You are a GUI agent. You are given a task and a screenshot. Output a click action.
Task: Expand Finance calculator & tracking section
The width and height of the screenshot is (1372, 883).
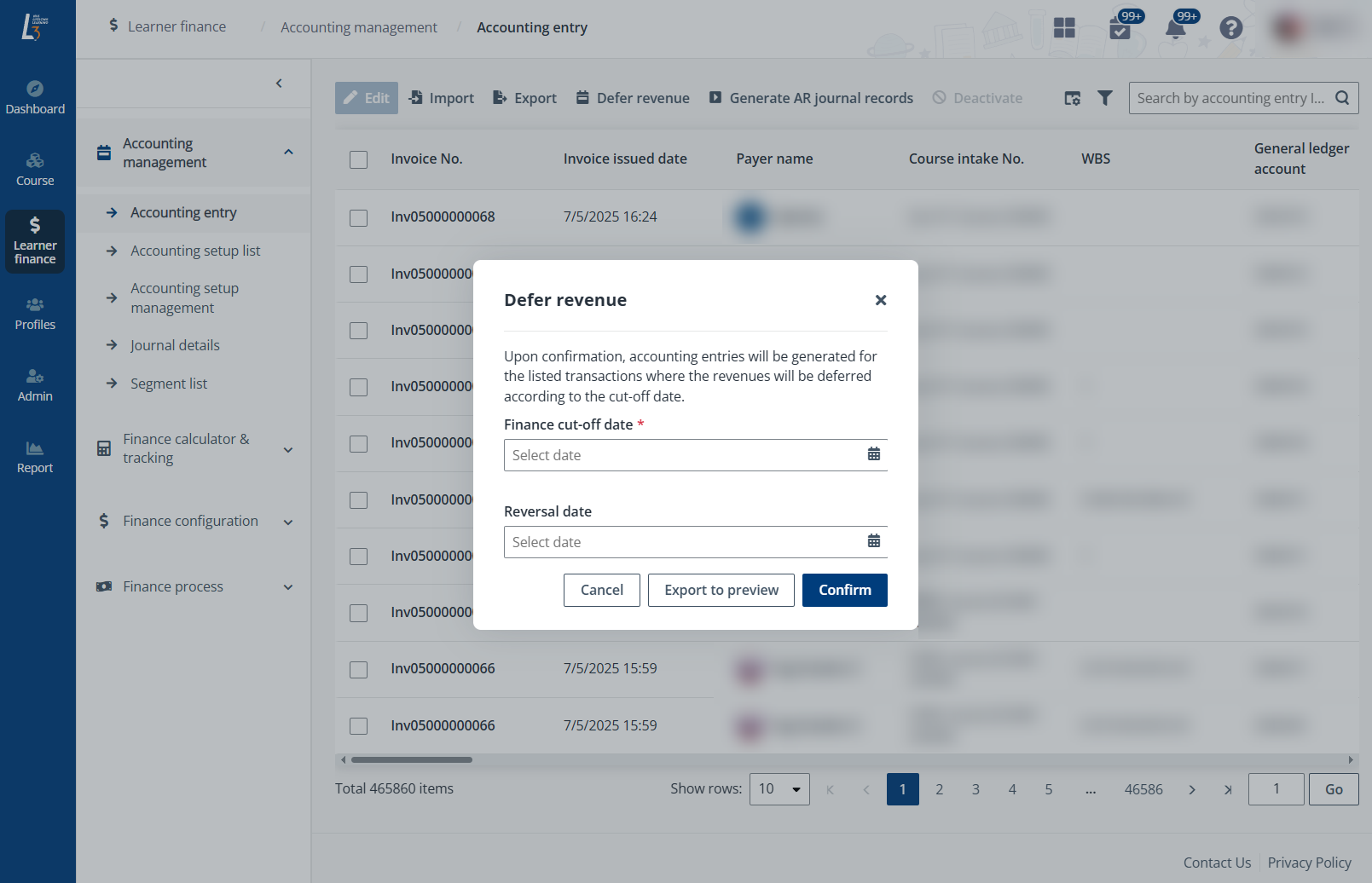pos(288,449)
